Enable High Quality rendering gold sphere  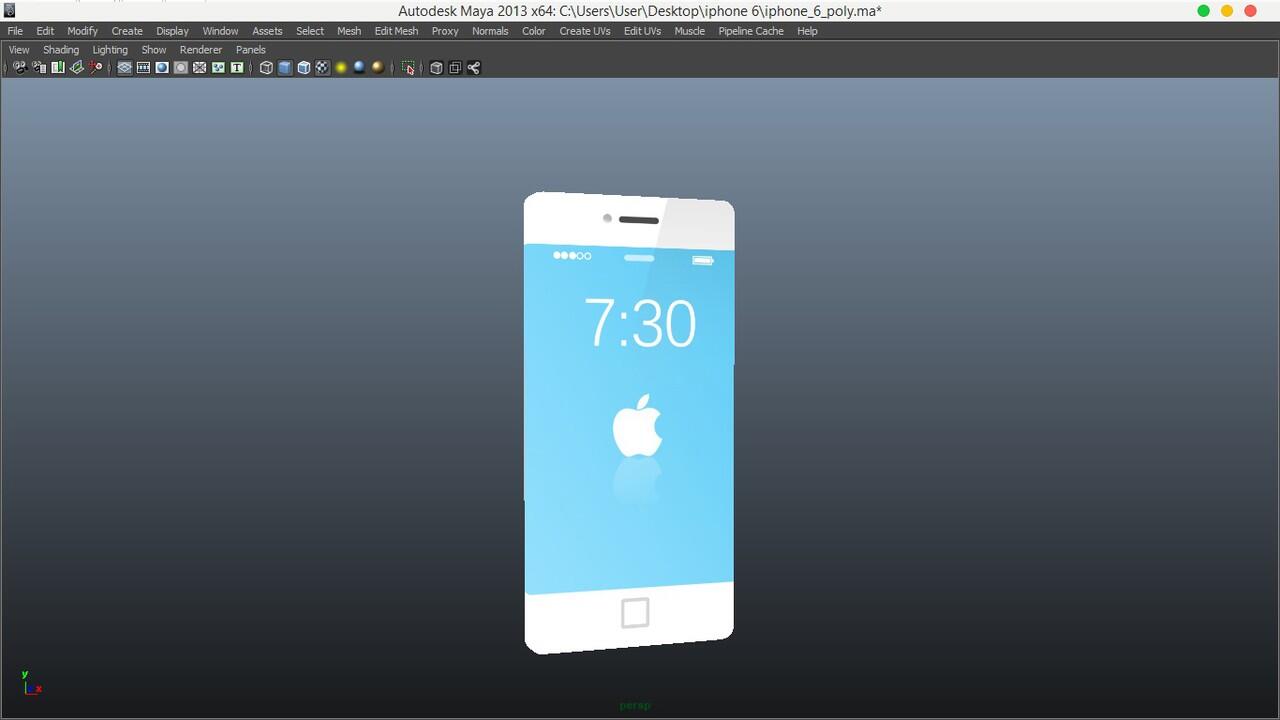[x=377, y=68]
